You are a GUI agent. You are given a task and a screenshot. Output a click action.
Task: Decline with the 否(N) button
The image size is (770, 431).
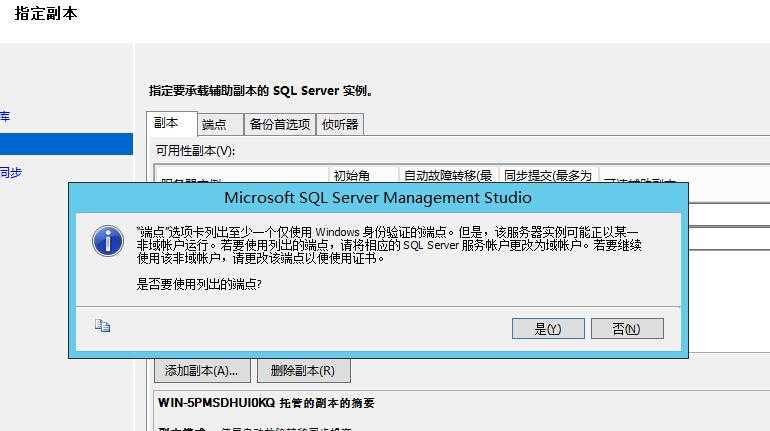coord(627,328)
